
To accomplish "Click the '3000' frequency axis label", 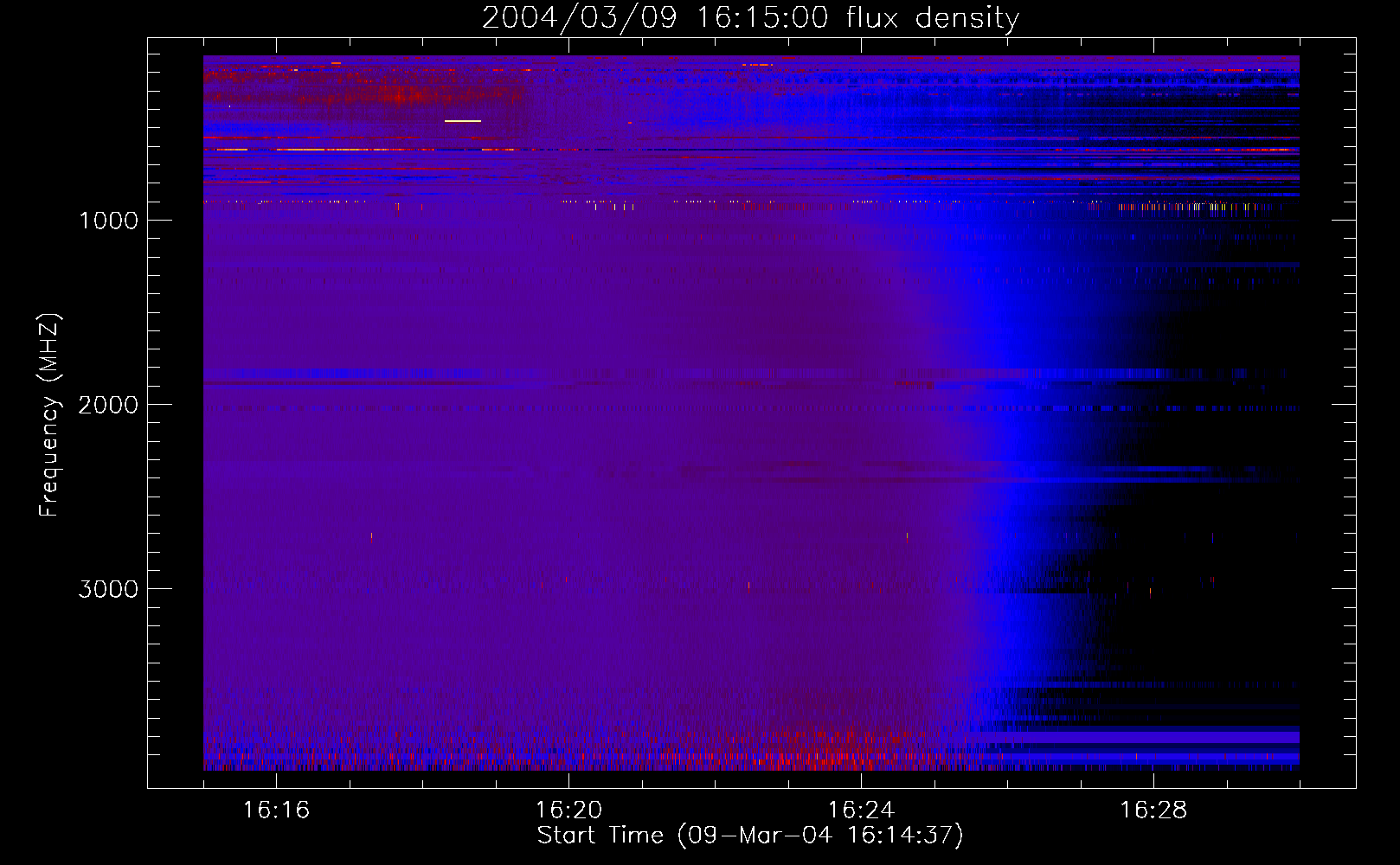I will [108, 589].
